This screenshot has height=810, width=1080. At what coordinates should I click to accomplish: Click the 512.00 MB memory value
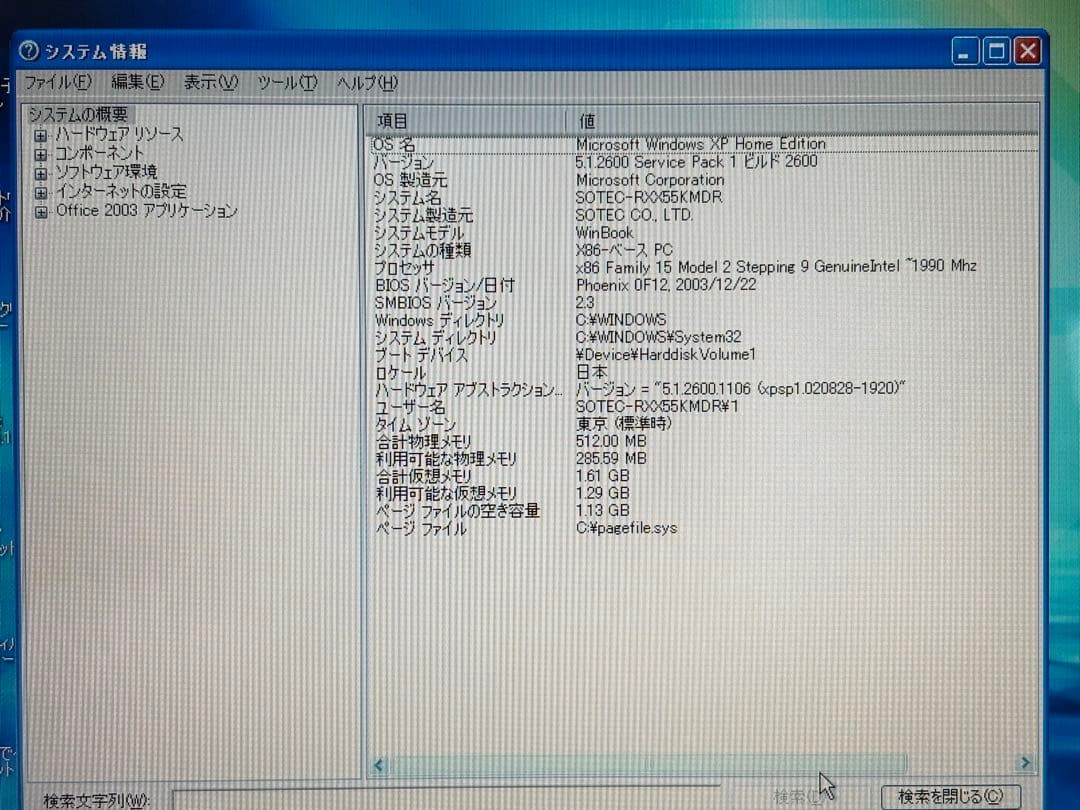(x=611, y=442)
